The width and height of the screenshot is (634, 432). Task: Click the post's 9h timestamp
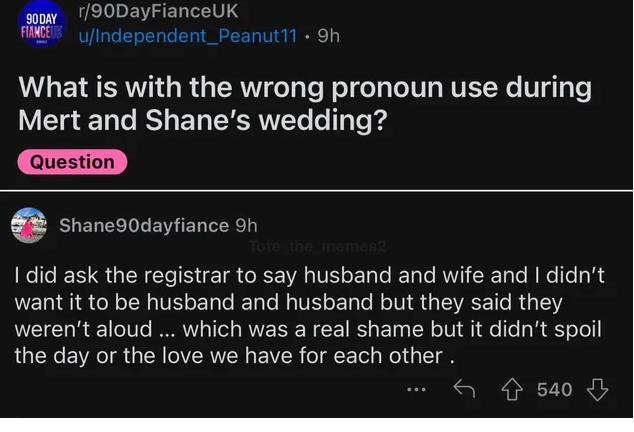(x=328, y=36)
